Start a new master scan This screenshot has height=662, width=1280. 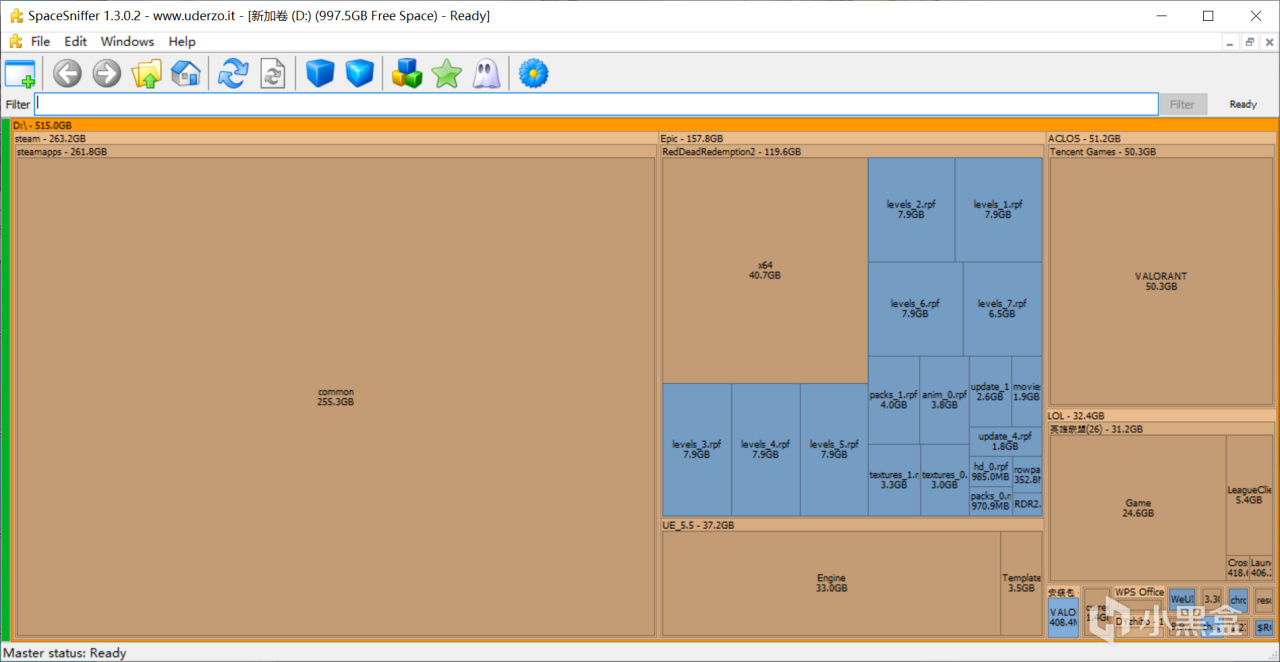point(233,73)
